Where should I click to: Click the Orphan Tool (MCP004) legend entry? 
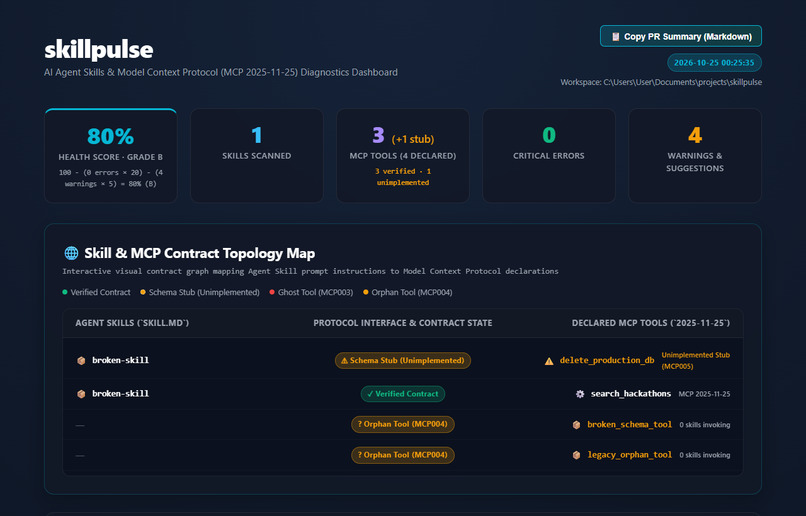click(408, 292)
